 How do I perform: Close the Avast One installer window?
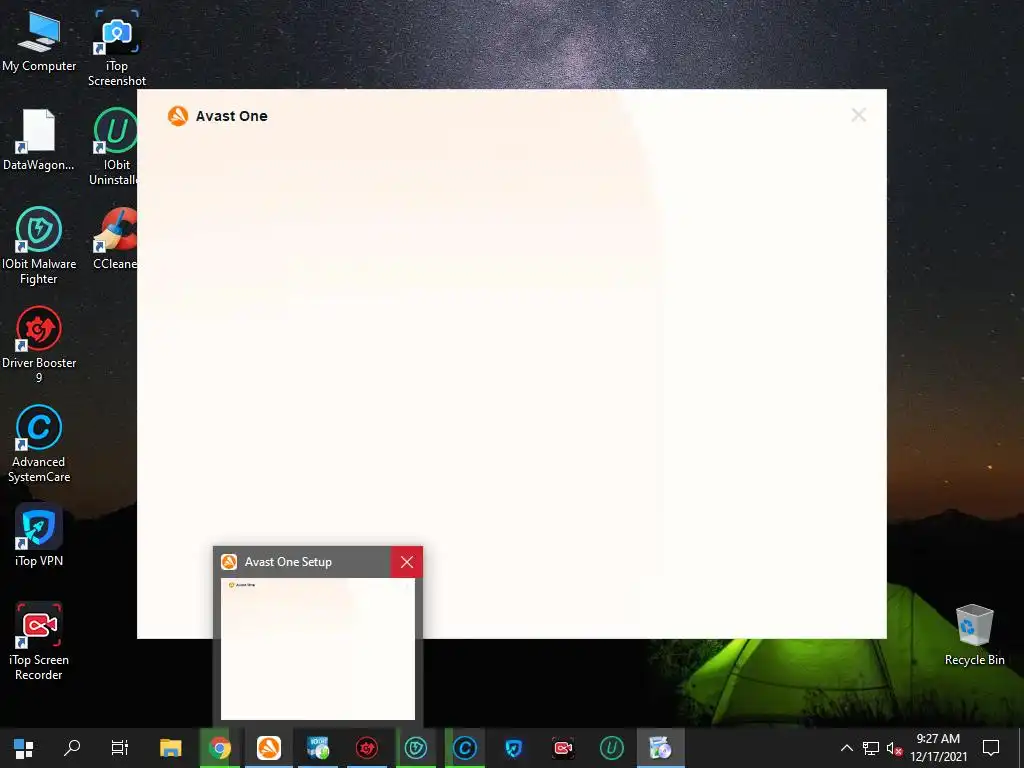click(x=858, y=116)
